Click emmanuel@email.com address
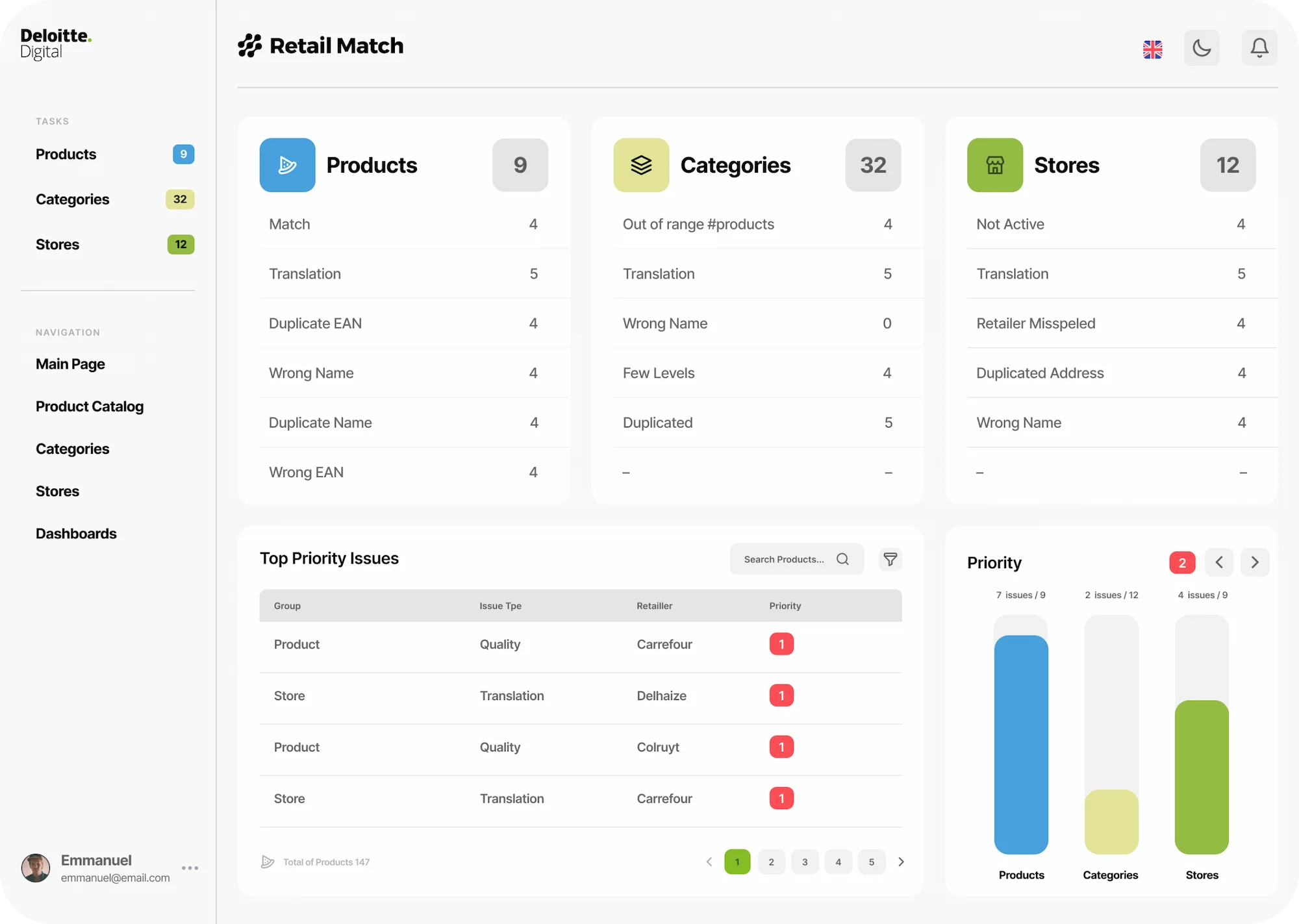The height and width of the screenshot is (924, 1299). 116,878
